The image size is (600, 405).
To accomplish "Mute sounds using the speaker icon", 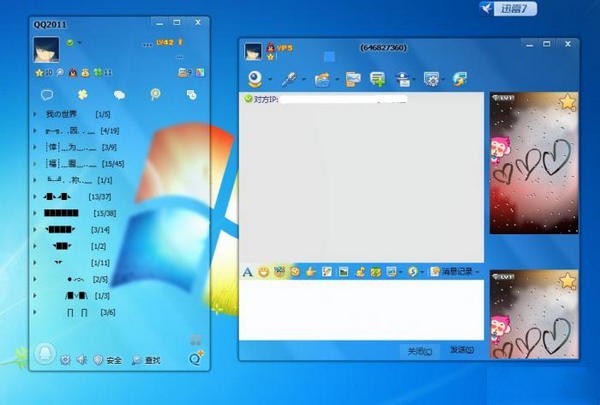I will [81, 360].
